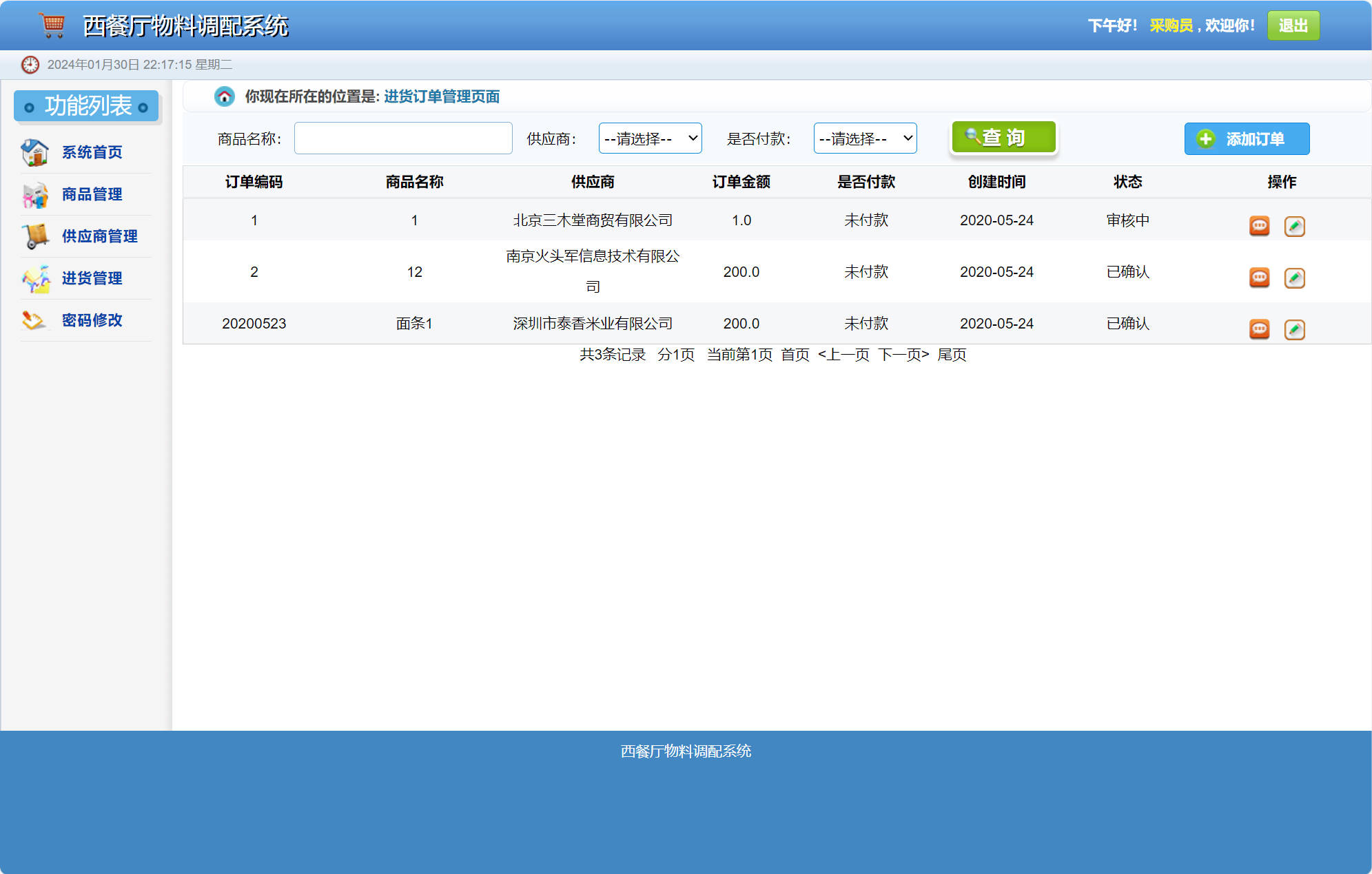Click the comment icon on order 20200523
Viewport: 1372px width, 874px height.
1259,329
